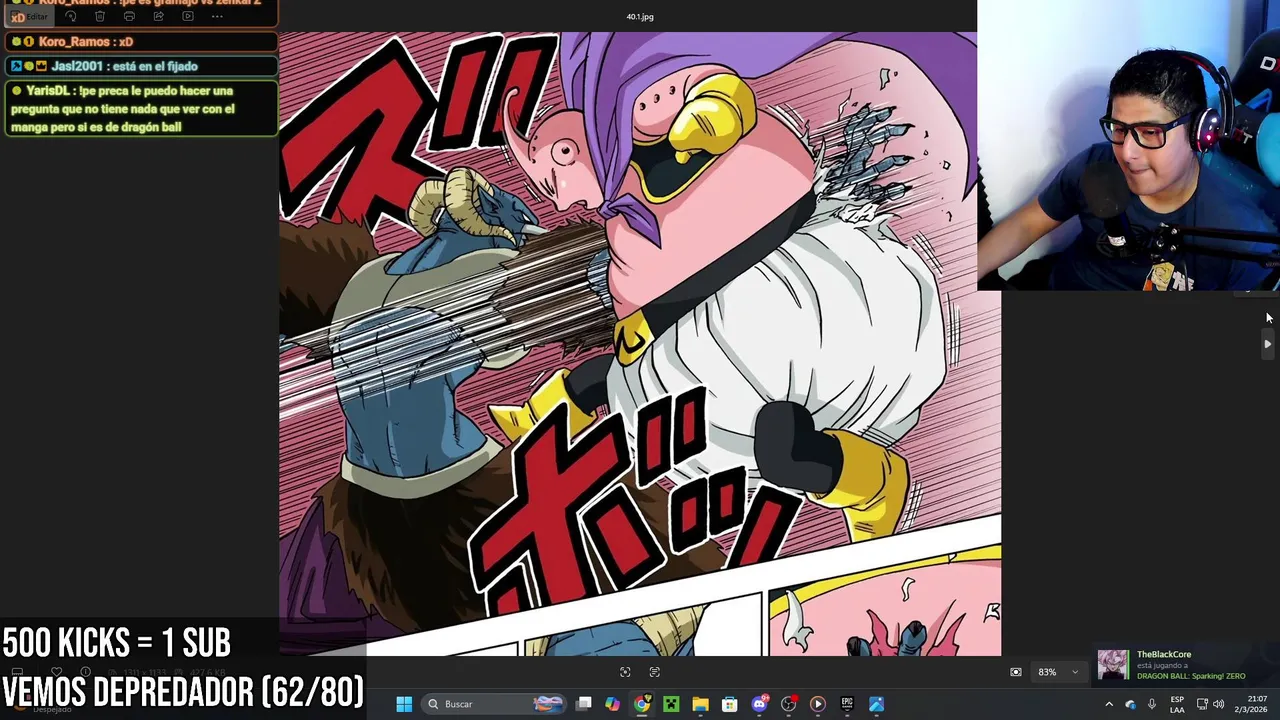Switch the ESP LAA input language
1280x720 pixels.
click(x=1177, y=704)
